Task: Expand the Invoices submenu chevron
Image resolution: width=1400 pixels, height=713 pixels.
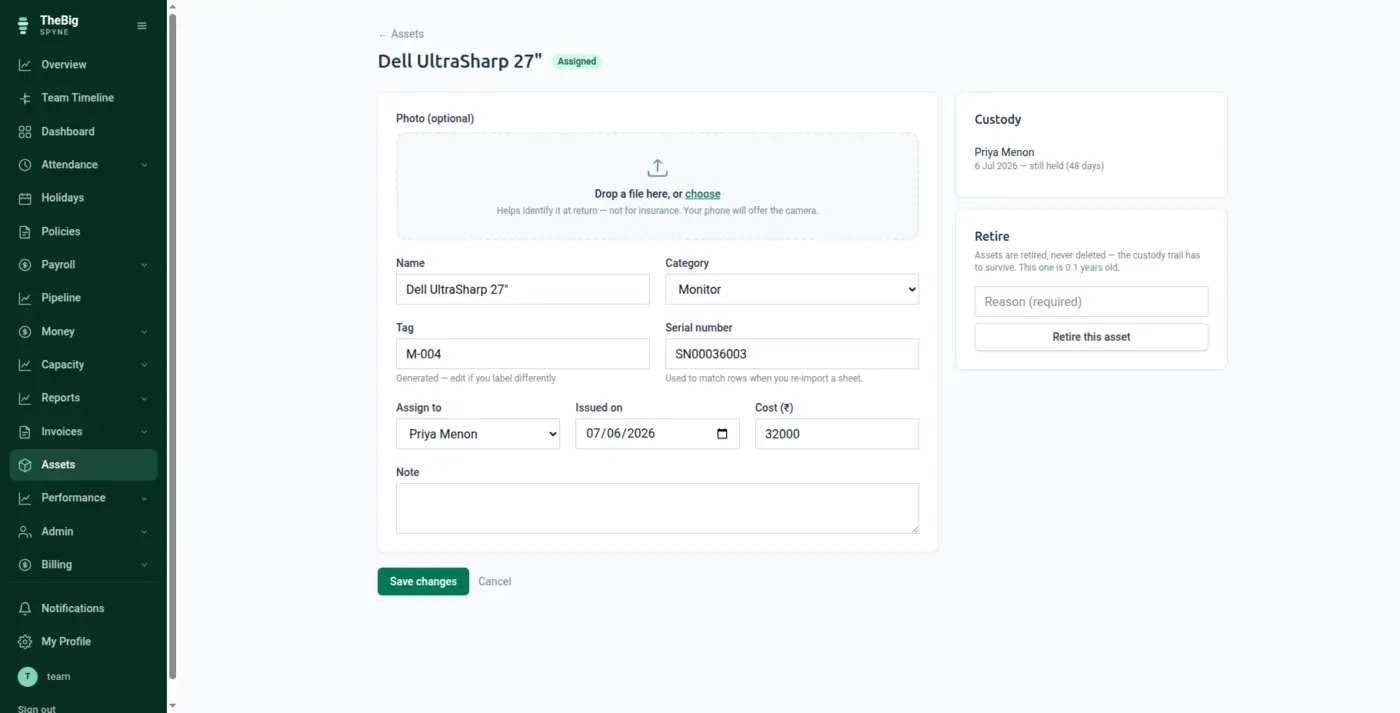Action: tap(144, 432)
